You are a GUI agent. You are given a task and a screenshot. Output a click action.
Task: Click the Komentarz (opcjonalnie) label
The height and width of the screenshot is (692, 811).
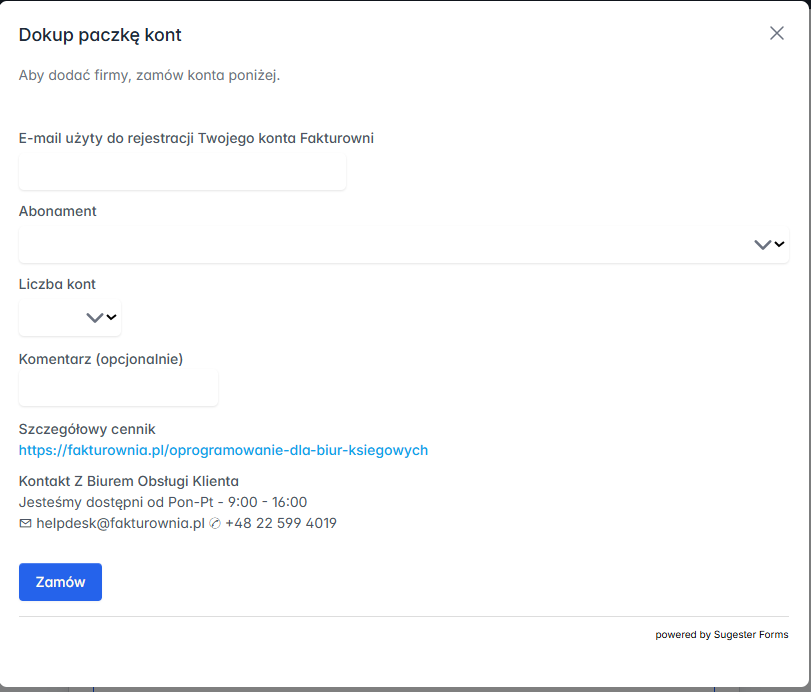pos(101,358)
